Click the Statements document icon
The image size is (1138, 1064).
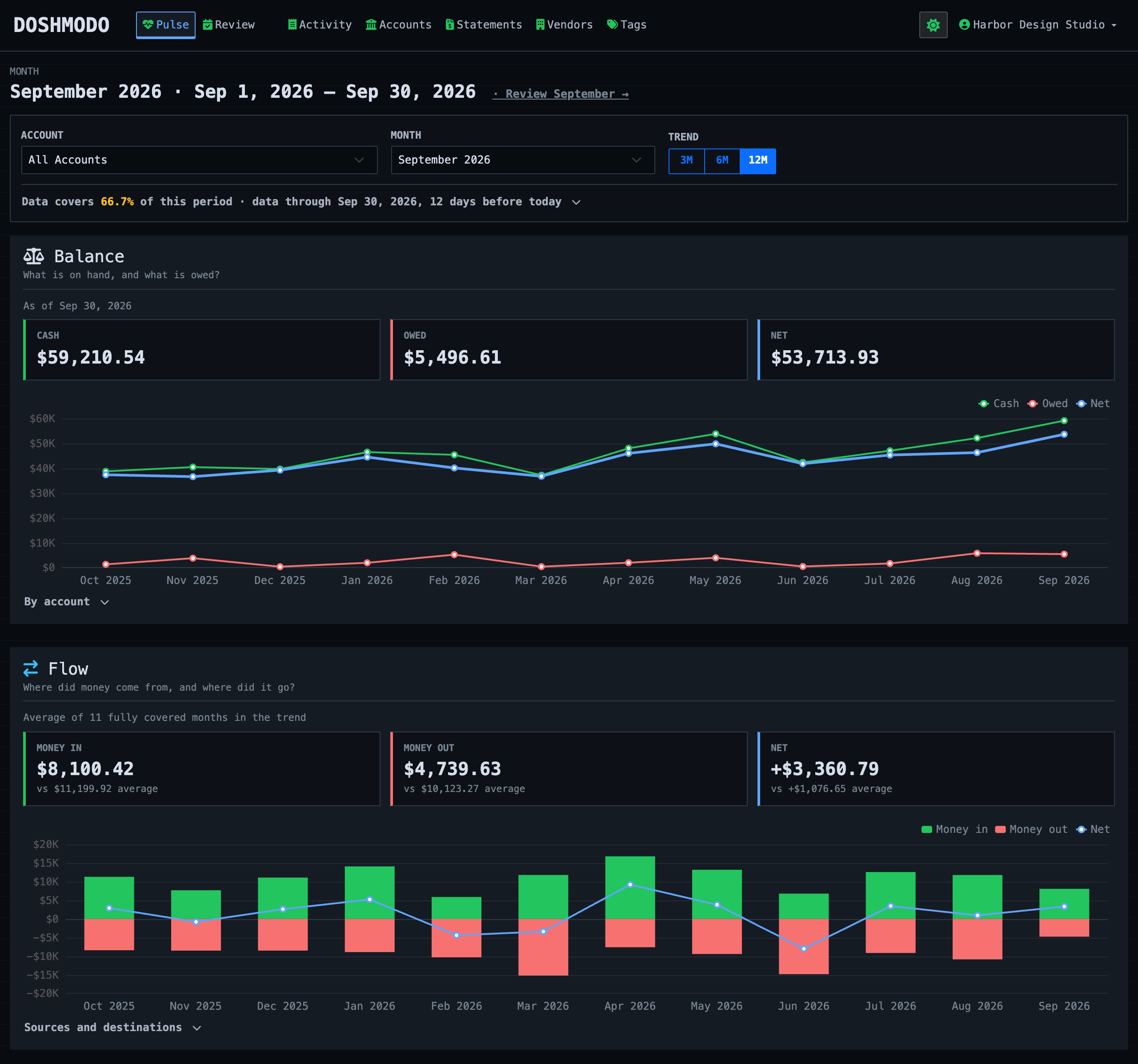click(450, 24)
